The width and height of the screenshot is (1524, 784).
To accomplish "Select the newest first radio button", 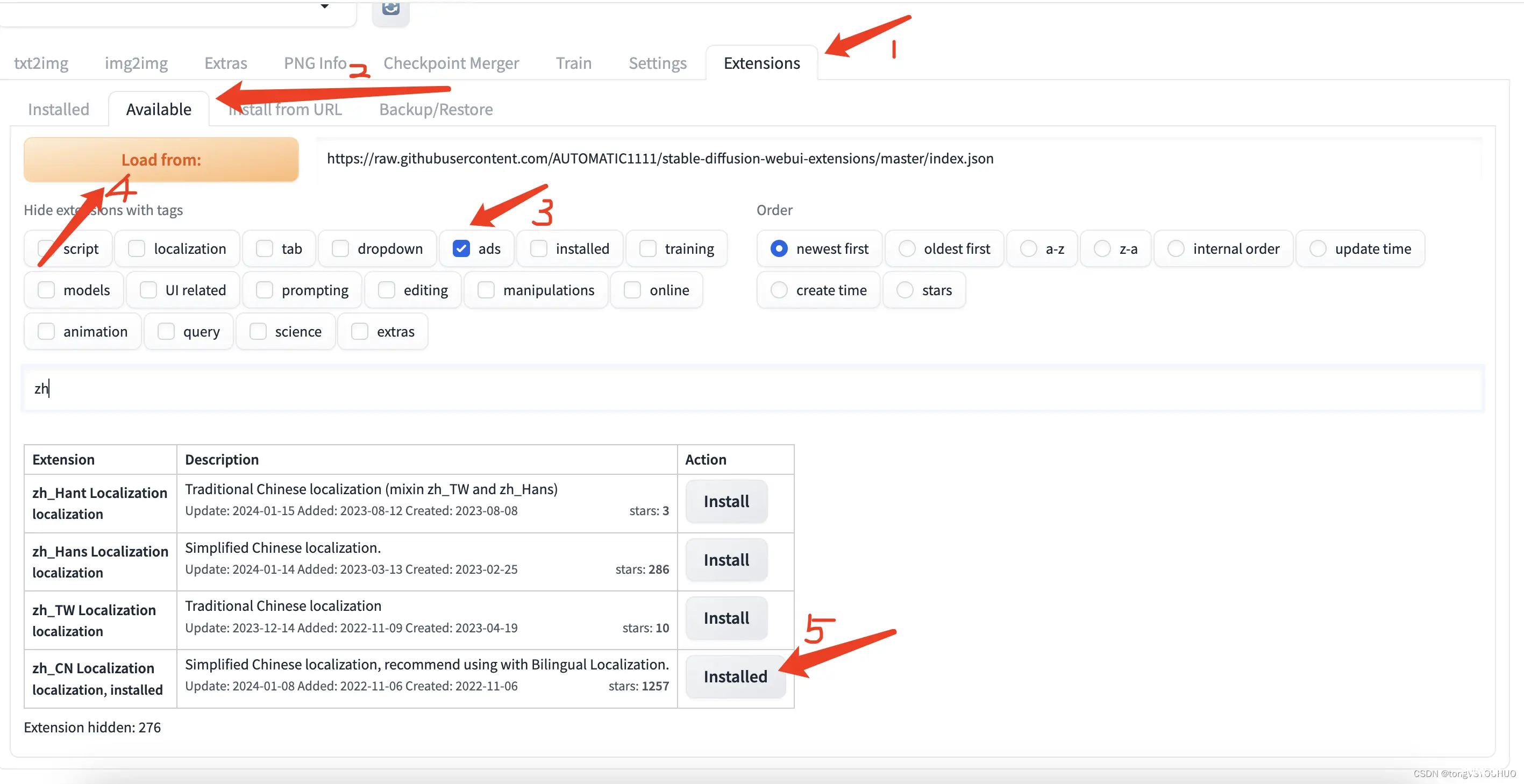I will [780, 247].
